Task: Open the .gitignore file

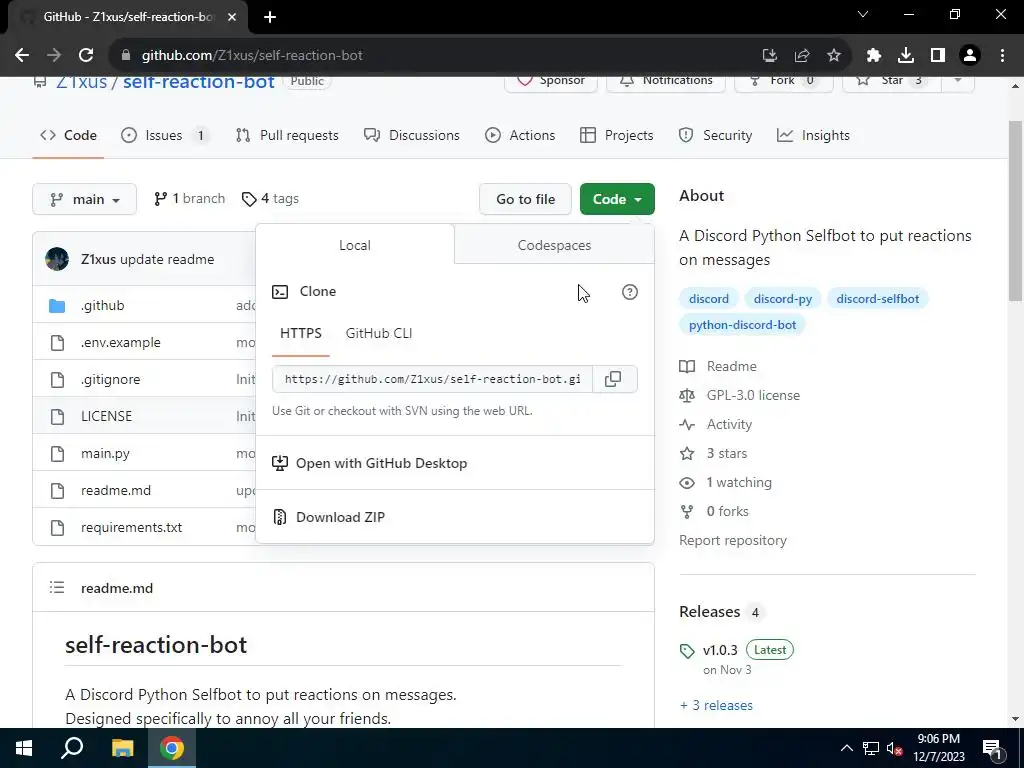Action: click(x=110, y=379)
